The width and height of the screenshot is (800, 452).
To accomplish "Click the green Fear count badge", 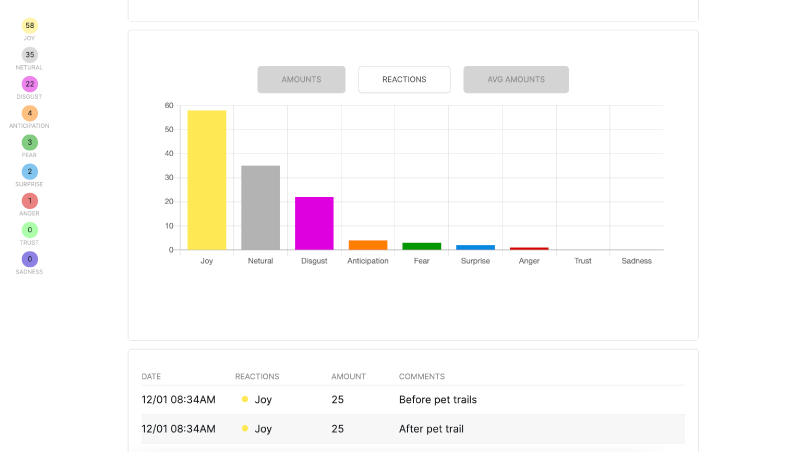I will tap(30, 142).
